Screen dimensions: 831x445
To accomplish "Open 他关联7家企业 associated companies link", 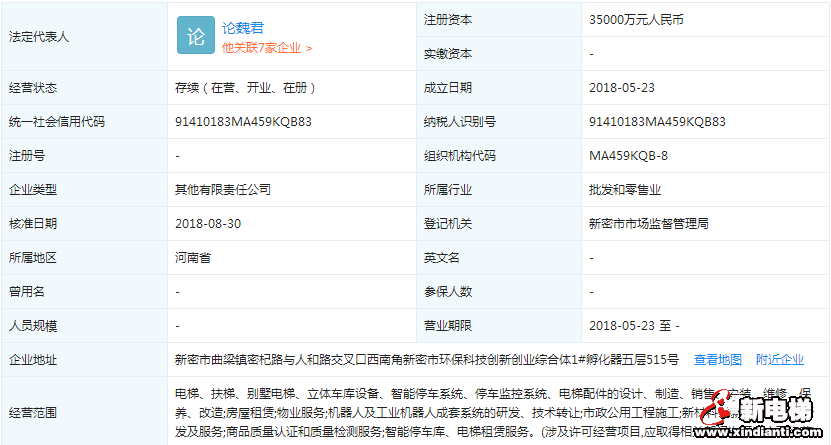I will (x=262, y=47).
